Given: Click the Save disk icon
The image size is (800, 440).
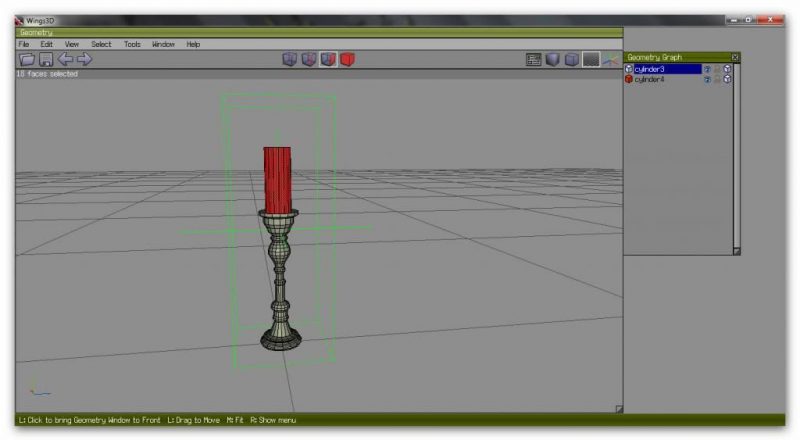Looking at the screenshot, I should (45, 59).
